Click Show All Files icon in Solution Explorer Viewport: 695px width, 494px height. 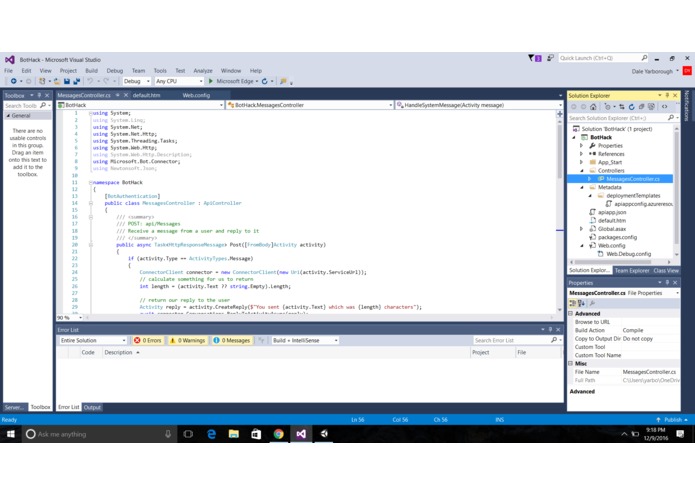(x=651, y=107)
